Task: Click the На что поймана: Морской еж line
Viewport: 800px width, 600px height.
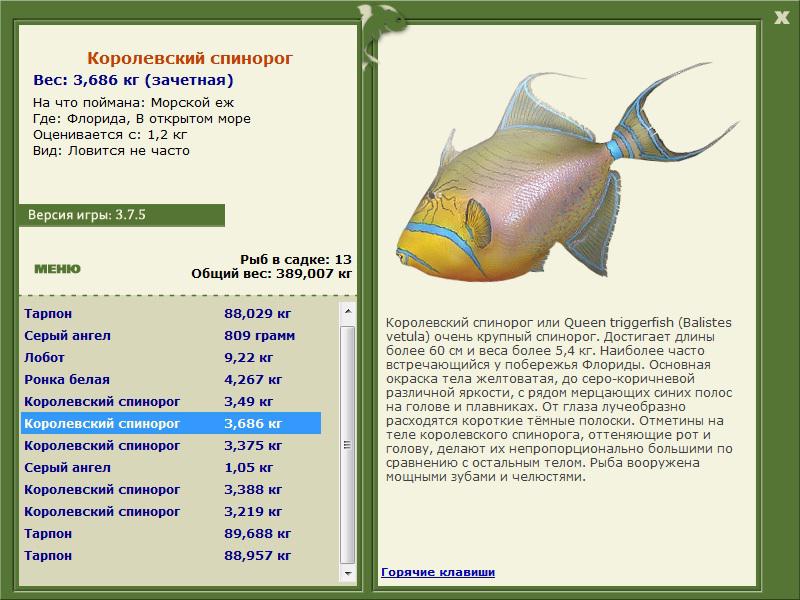Action: pos(133,103)
